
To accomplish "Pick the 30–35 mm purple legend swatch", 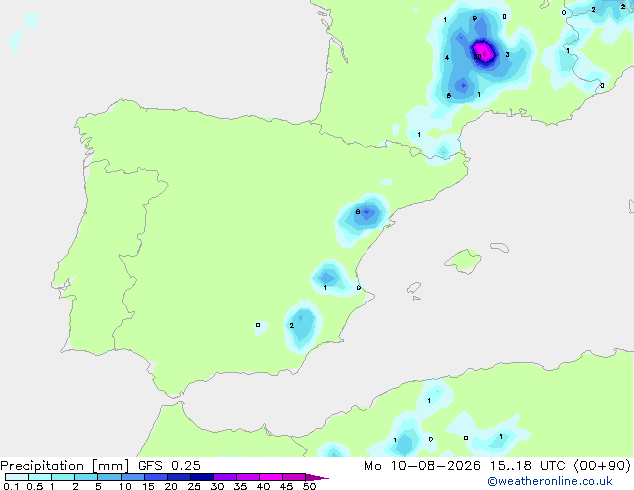I will tap(224, 477).
